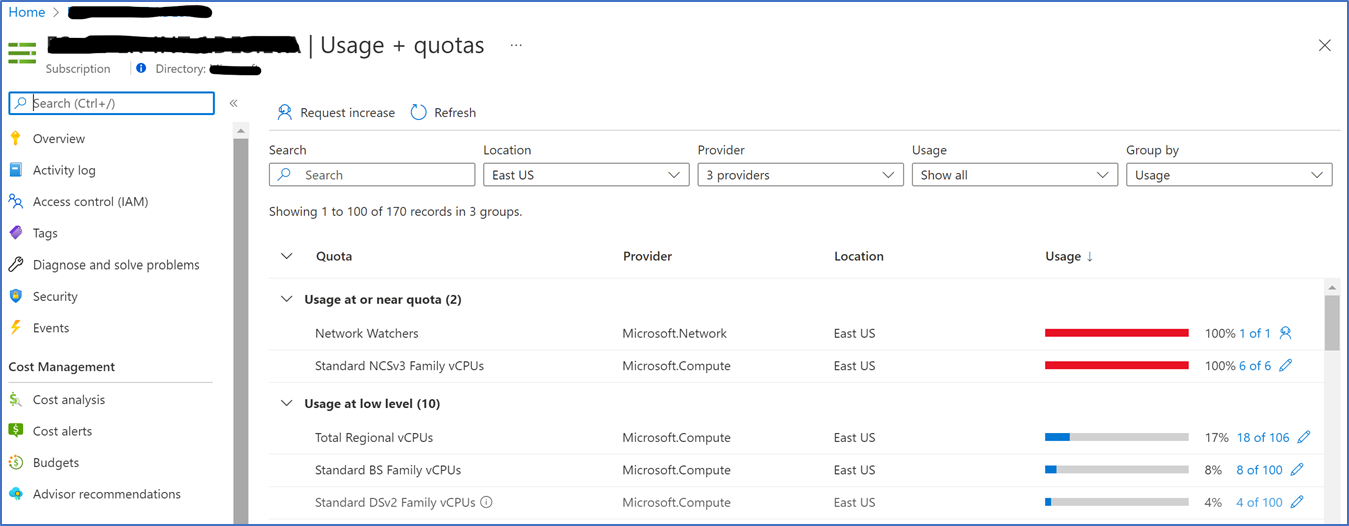The height and width of the screenshot is (526, 1349).
Task: Click the edit pencil for Standard BS Family vCPUs
Action: 1297,469
